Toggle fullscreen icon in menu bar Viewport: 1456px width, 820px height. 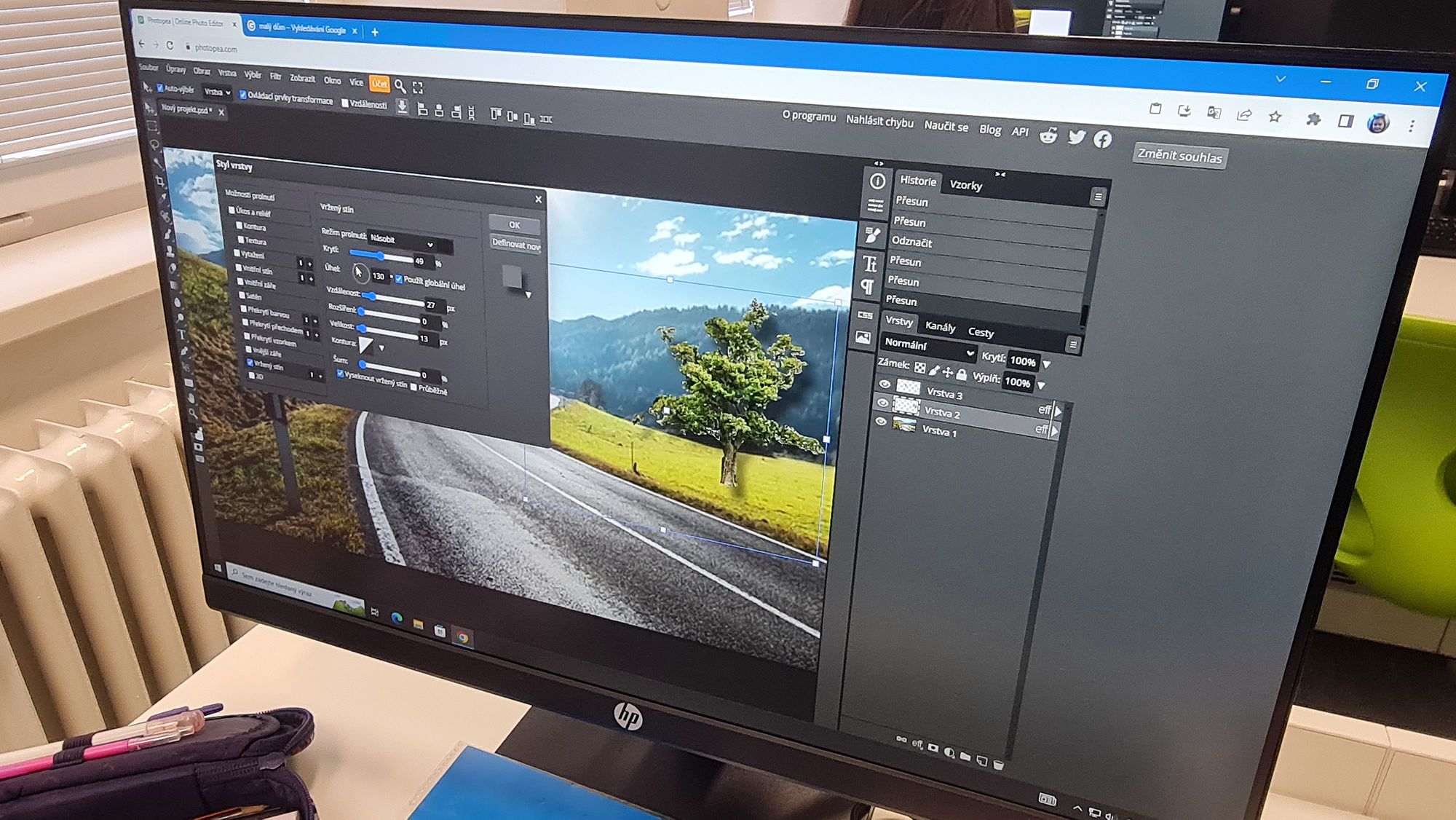[418, 87]
